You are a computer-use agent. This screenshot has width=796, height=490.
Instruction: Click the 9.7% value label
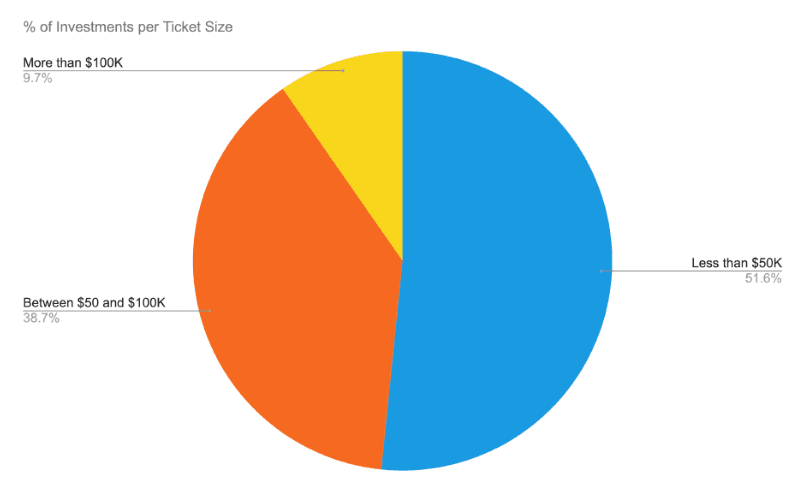click(37, 78)
